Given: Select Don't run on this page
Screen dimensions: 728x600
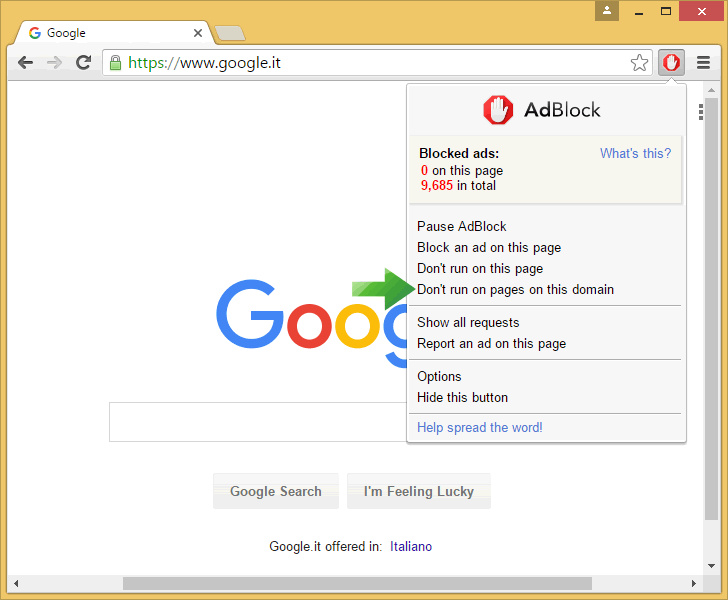Looking at the screenshot, I should tap(480, 268).
